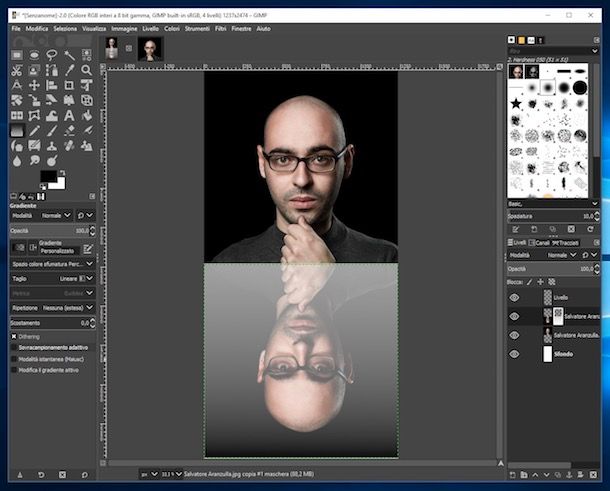Click the edit gradient icon
The width and height of the screenshot is (610, 491).
coord(88,248)
